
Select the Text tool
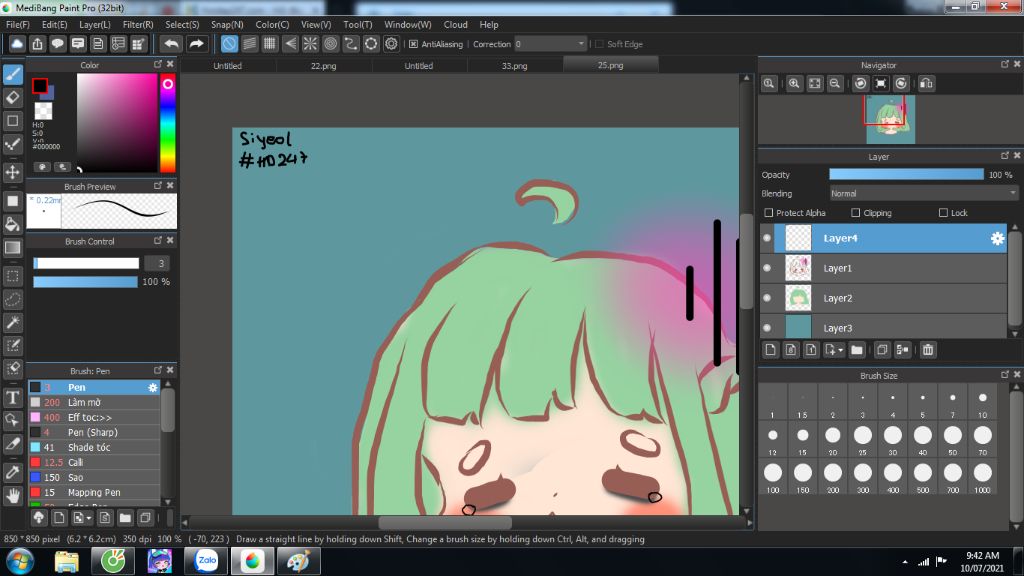[x=12, y=398]
